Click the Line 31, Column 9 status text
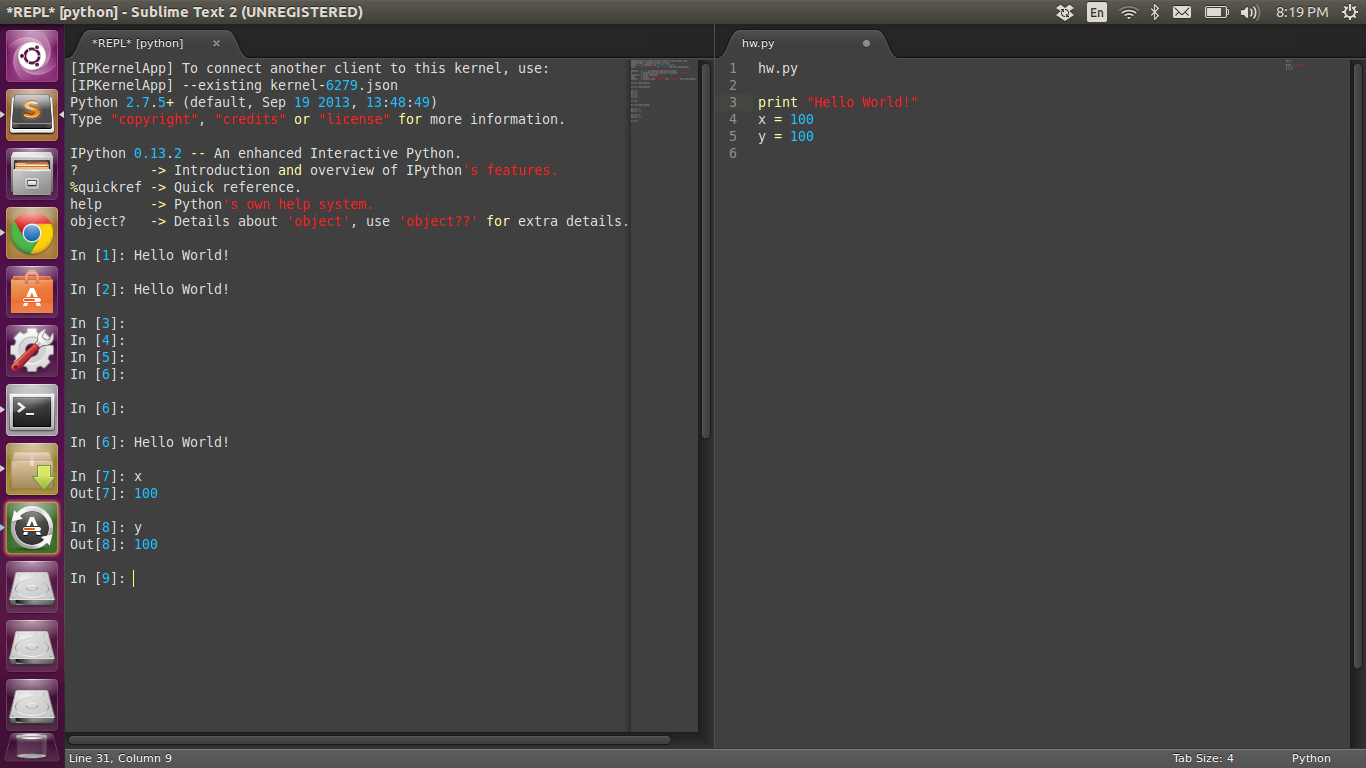 pyautogui.click(x=120, y=758)
